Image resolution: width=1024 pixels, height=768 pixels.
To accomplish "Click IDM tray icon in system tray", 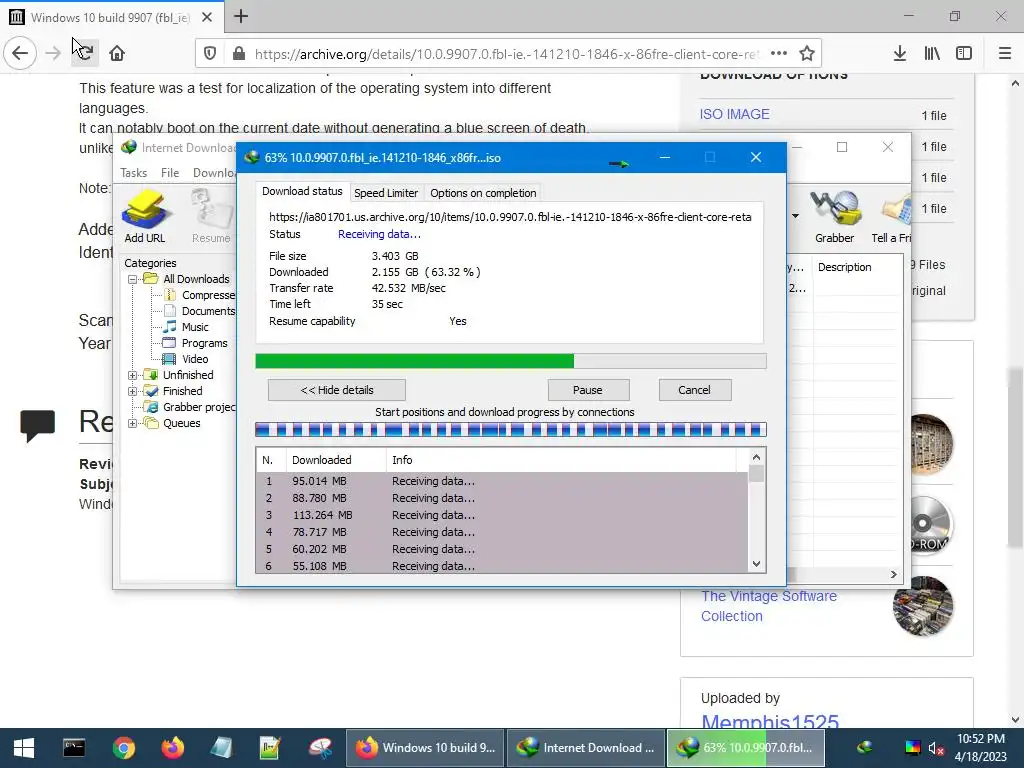I will click(x=865, y=747).
